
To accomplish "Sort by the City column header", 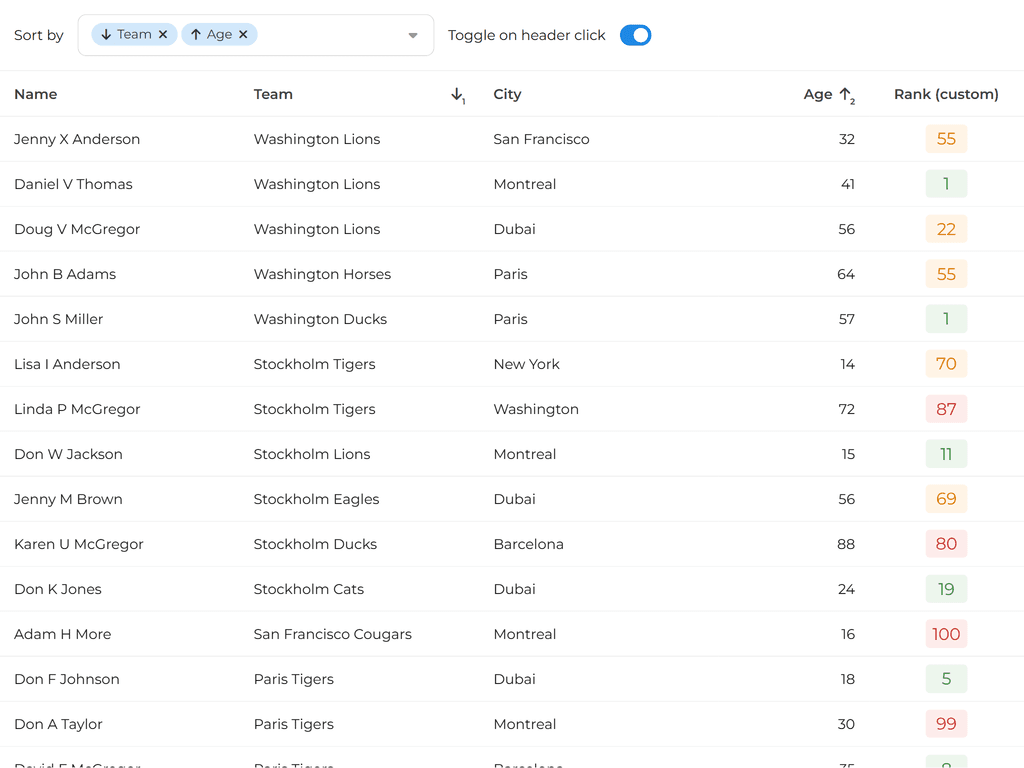I will pos(507,94).
